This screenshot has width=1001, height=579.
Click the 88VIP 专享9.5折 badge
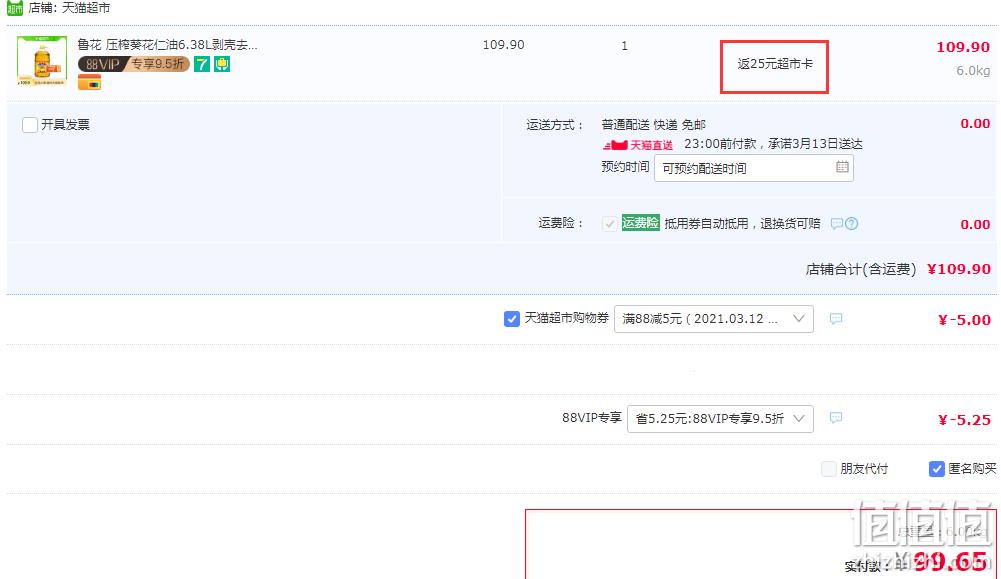click(x=133, y=64)
